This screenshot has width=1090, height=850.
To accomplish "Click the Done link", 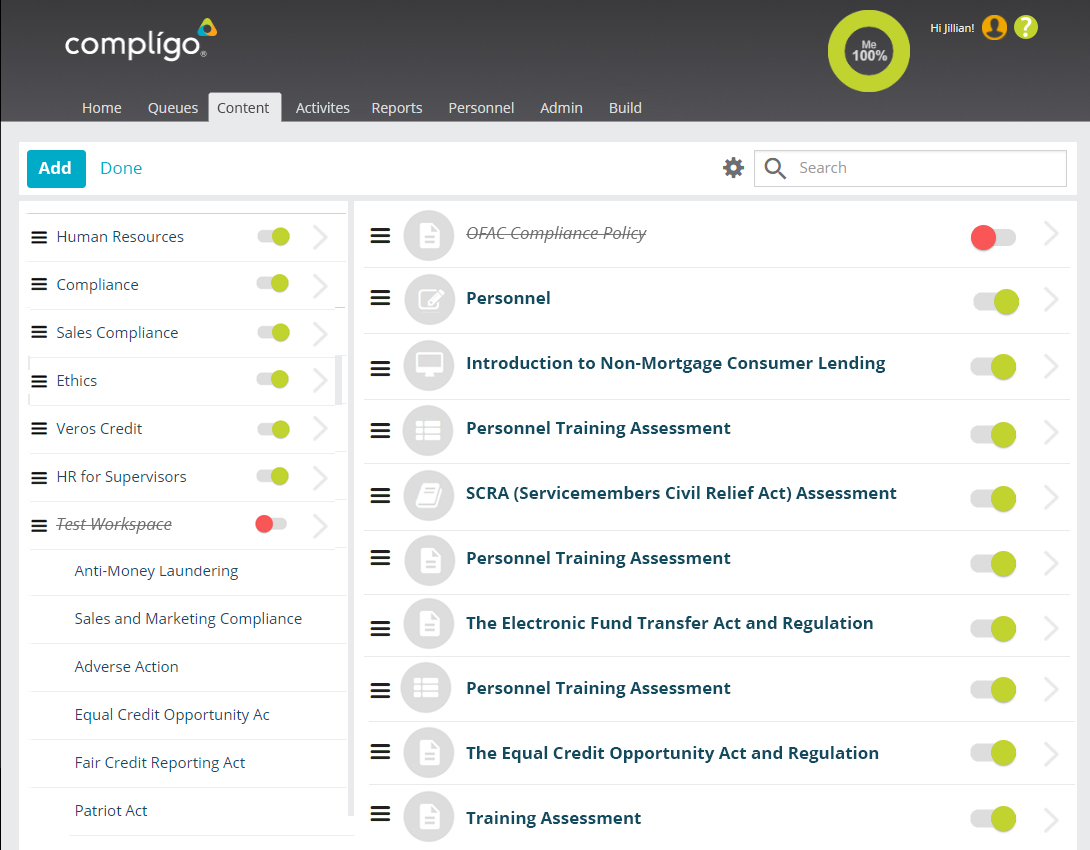I will click(121, 168).
